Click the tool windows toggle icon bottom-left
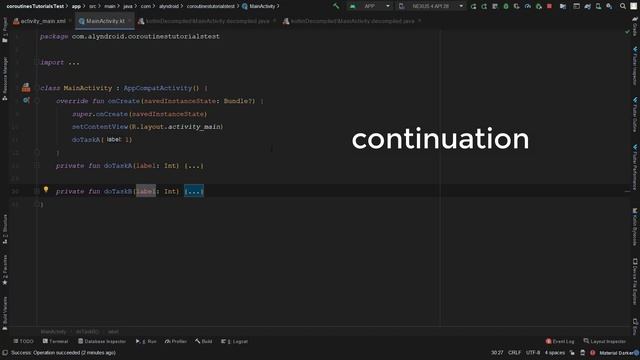The image size is (640, 360). 5,353
